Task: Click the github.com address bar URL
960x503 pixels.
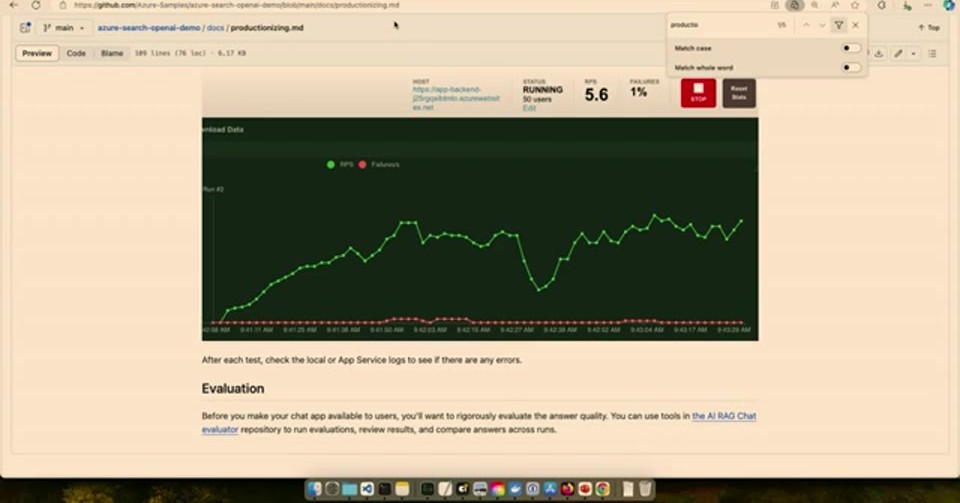Action: 236,5
